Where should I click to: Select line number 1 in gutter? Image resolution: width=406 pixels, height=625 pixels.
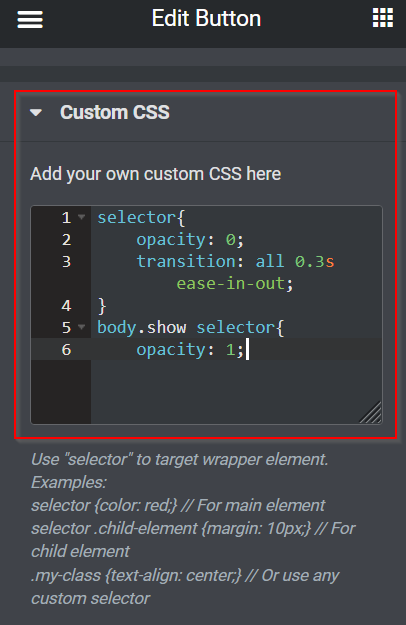(66, 218)
